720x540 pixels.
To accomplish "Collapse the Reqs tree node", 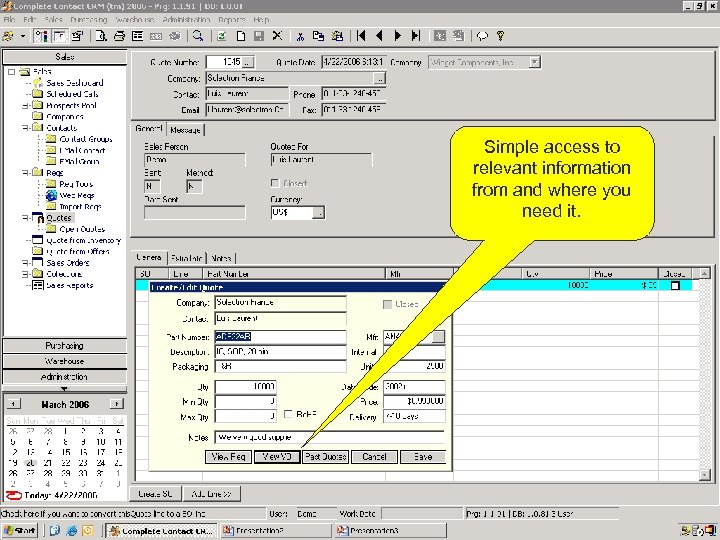I will point(25,173).
